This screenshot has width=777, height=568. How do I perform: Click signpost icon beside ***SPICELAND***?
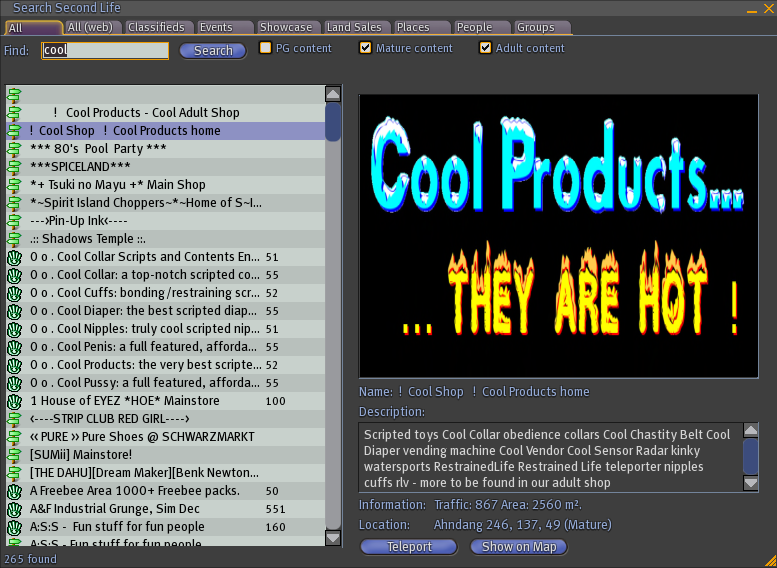(14, 167)
